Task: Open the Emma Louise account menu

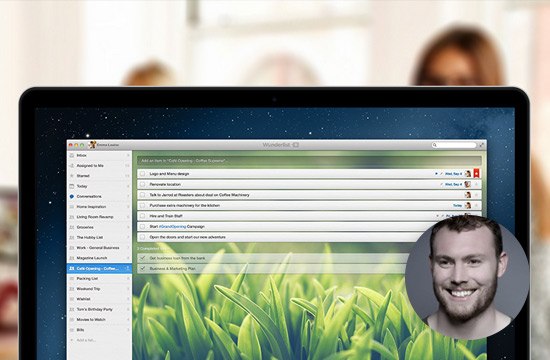Action: point(108,145)
